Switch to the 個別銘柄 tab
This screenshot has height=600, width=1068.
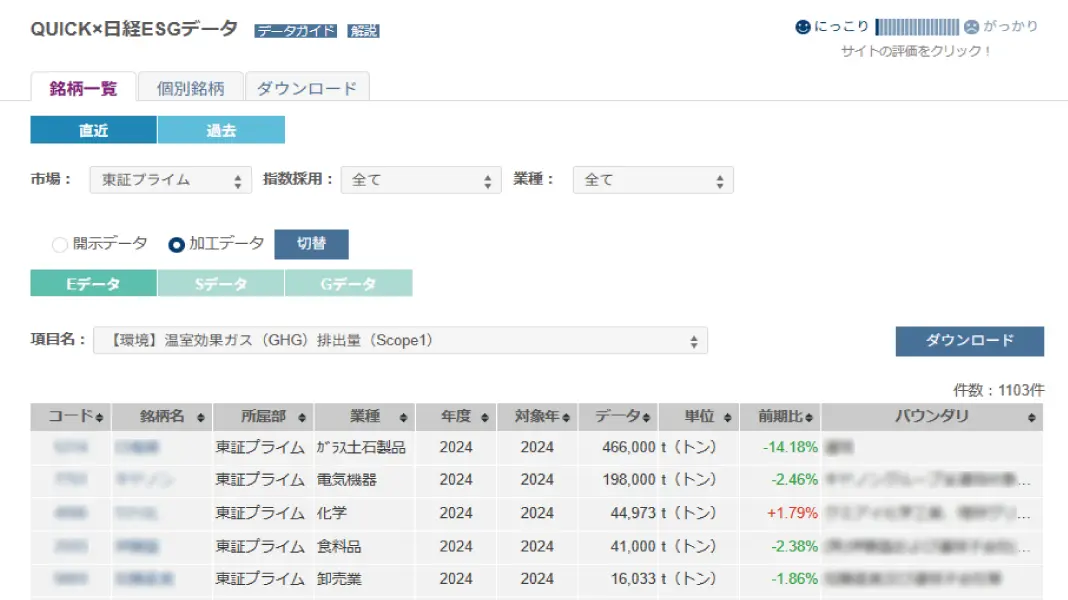(x=191, y=88)
